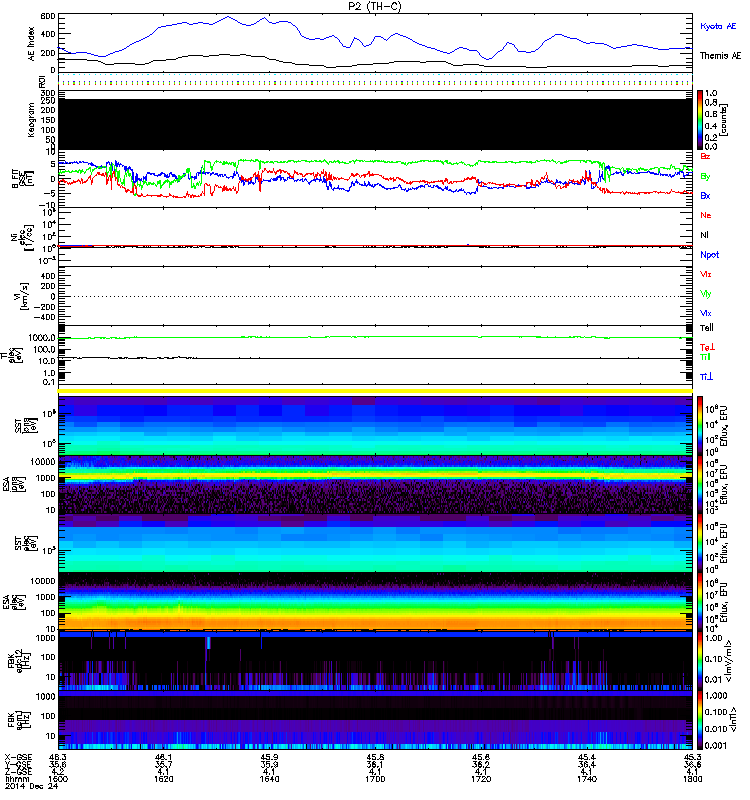Click the blue Bx legend label
The image size is (750, 800).
pos(705,195)
